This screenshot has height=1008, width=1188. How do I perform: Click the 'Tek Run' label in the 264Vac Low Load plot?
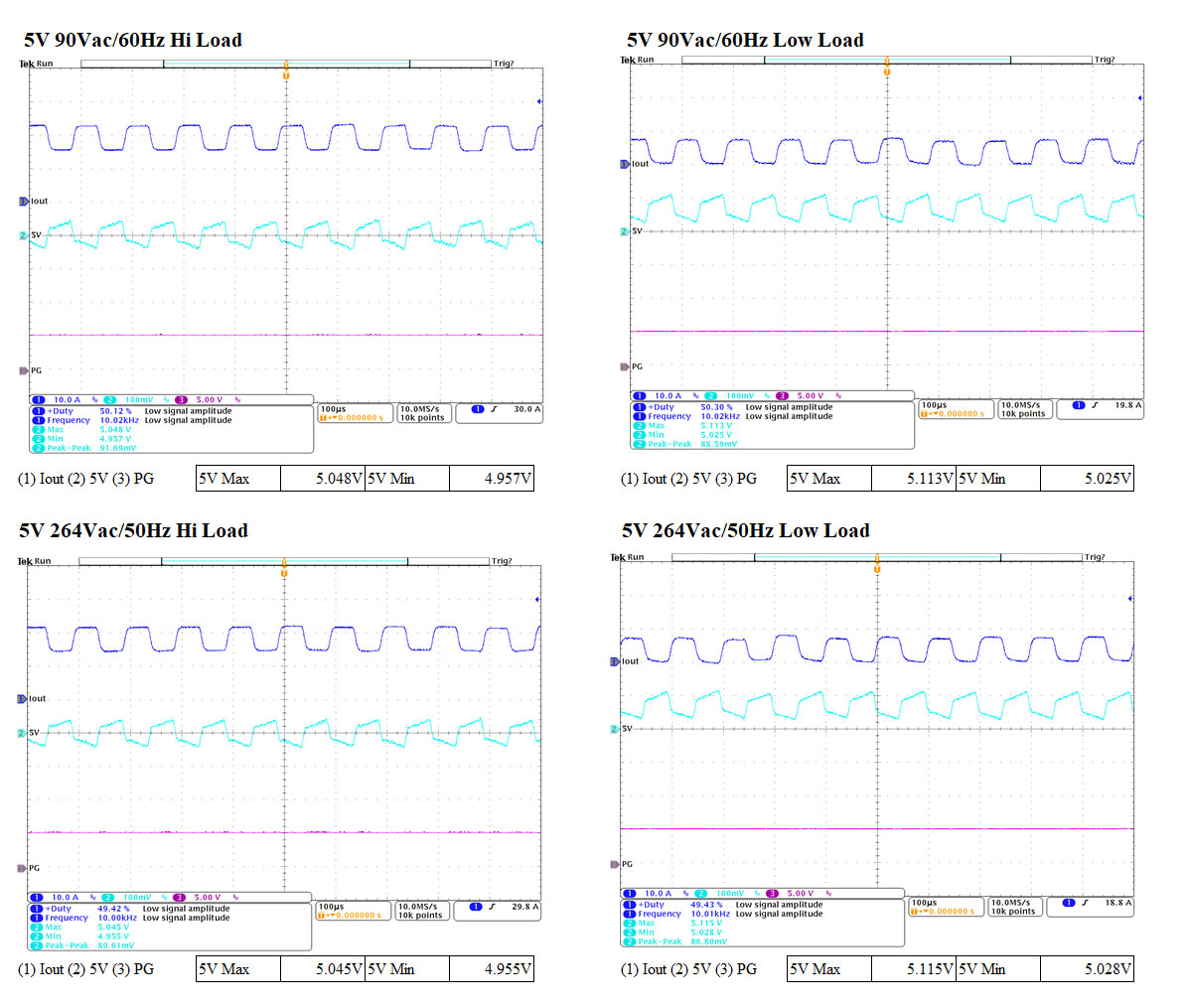(628, 557)
